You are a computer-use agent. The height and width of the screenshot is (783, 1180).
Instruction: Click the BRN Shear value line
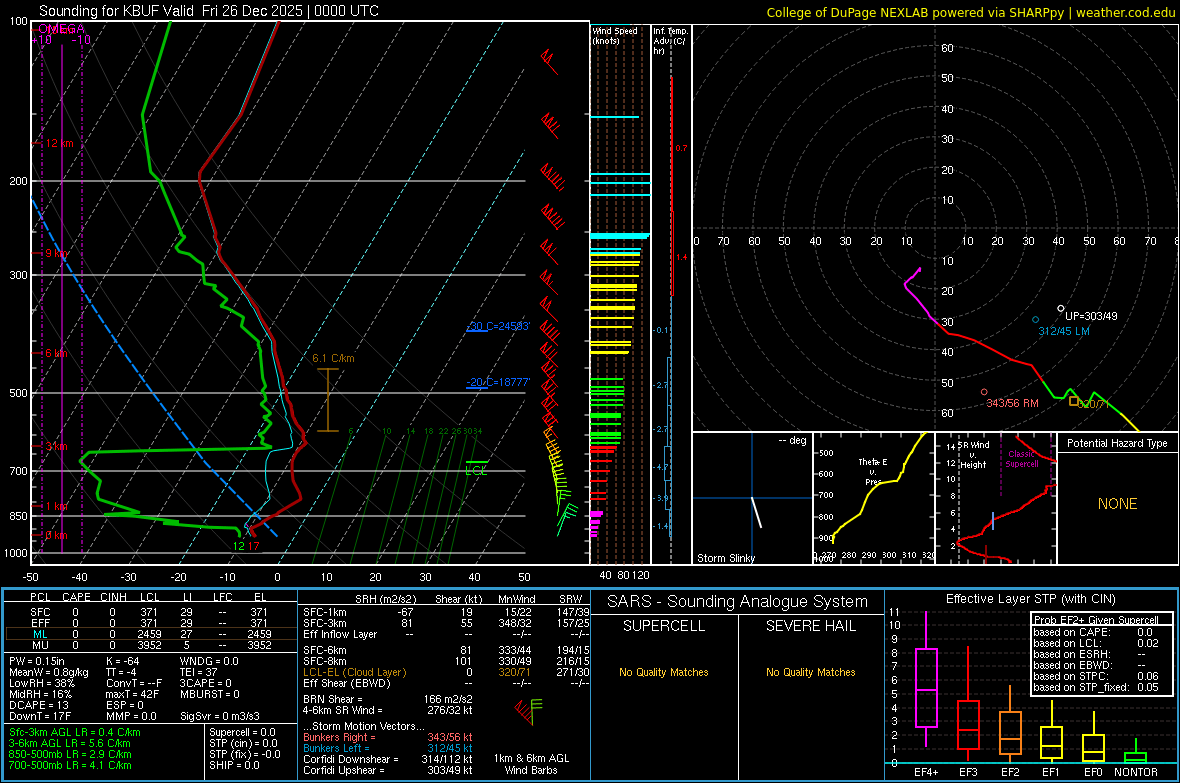coord(388,699)
